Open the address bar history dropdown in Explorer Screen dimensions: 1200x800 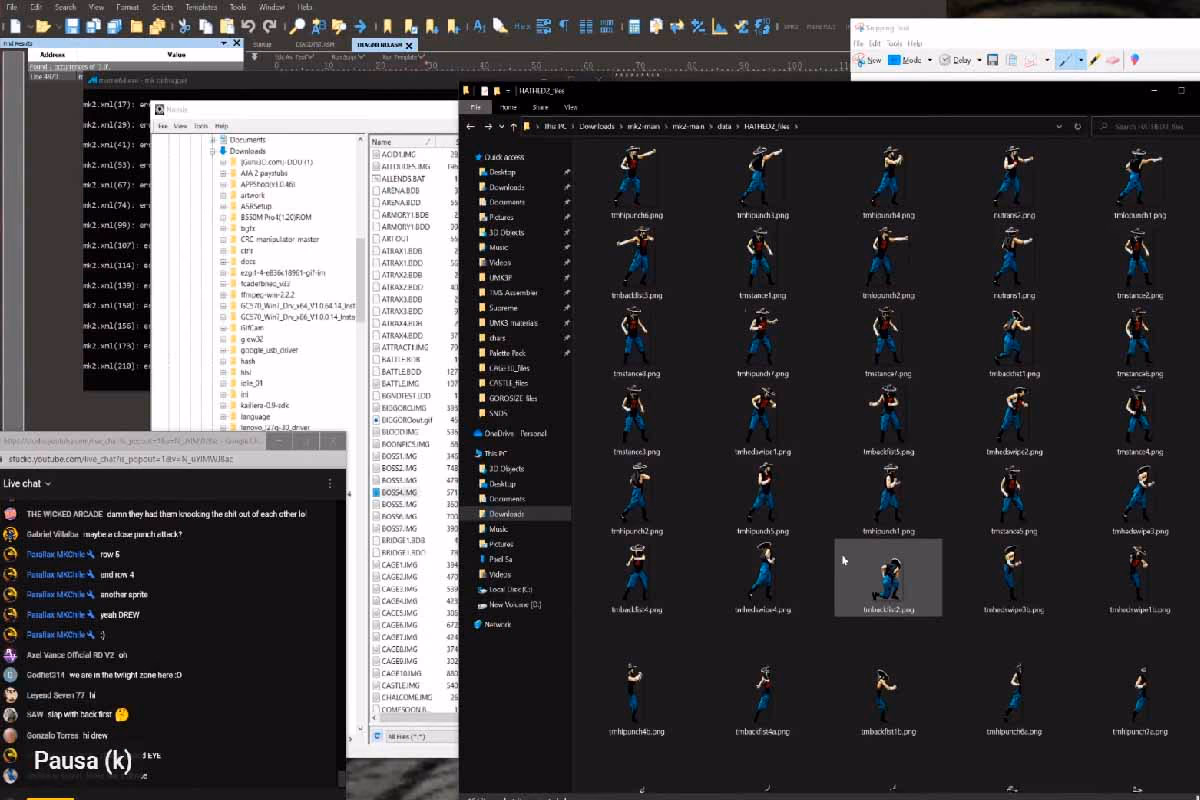tap(1059, 127)
